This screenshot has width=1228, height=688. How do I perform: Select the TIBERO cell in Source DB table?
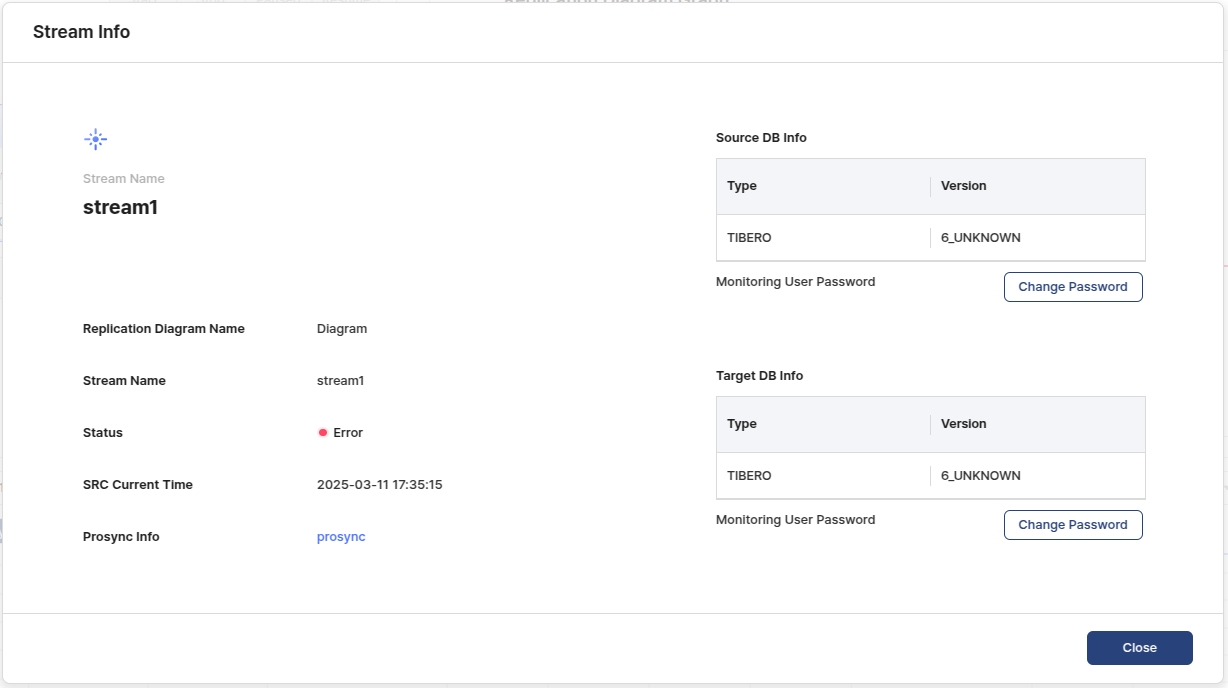click(749, 238)
